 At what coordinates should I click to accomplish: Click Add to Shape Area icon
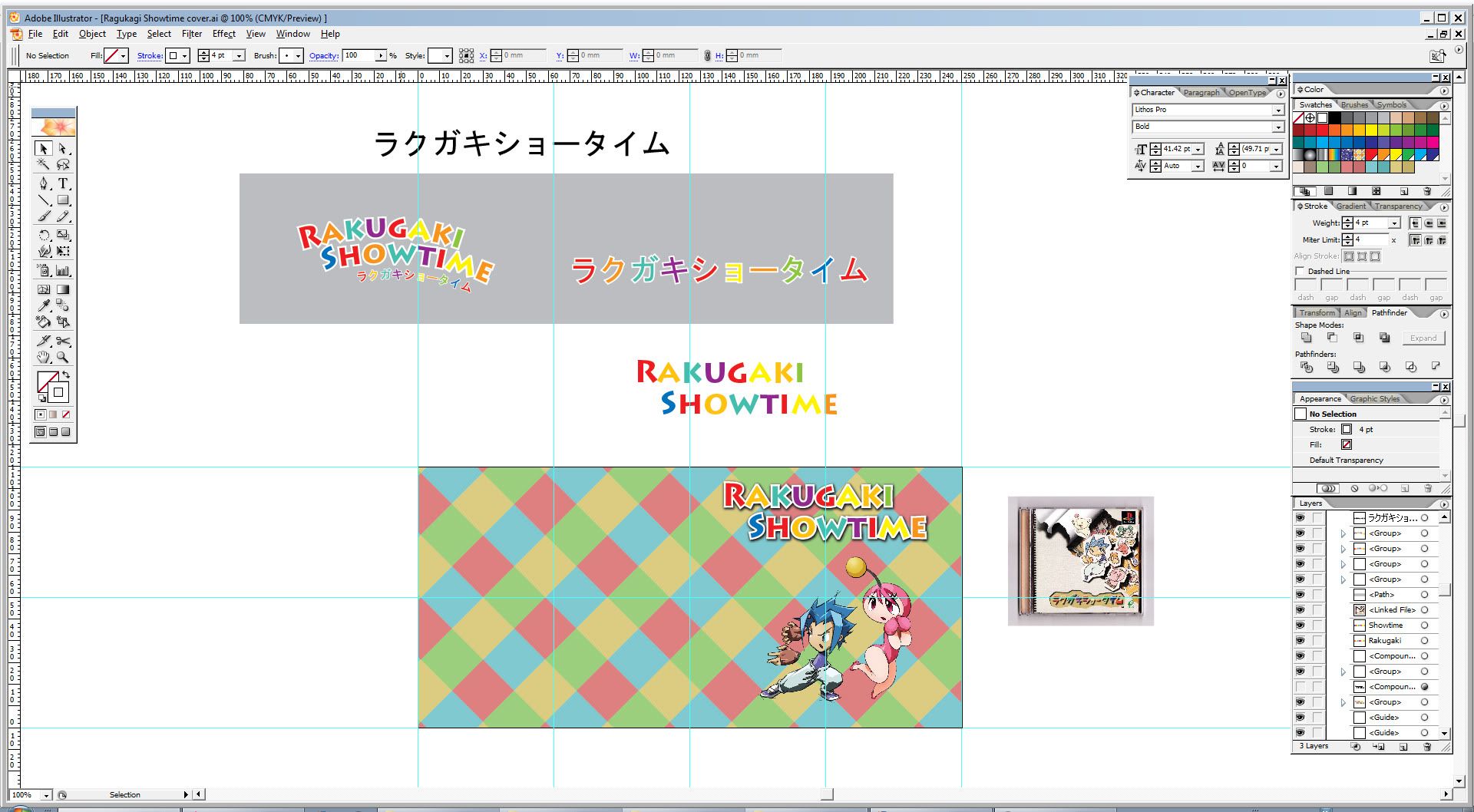(1307, 338)
